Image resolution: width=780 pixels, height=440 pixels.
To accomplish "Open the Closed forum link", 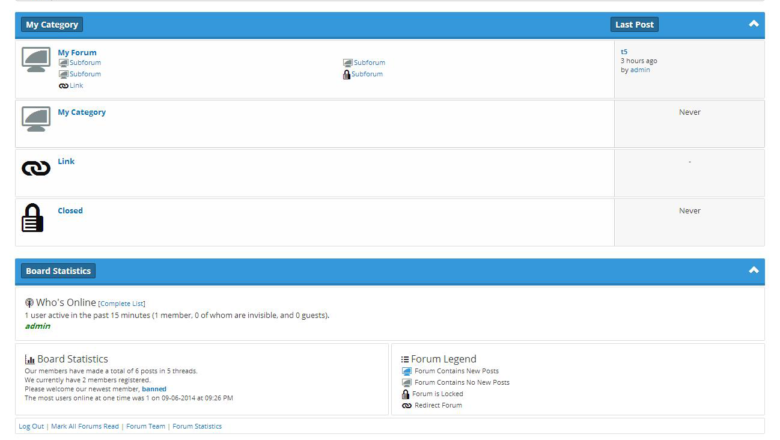I will [70, 211].
